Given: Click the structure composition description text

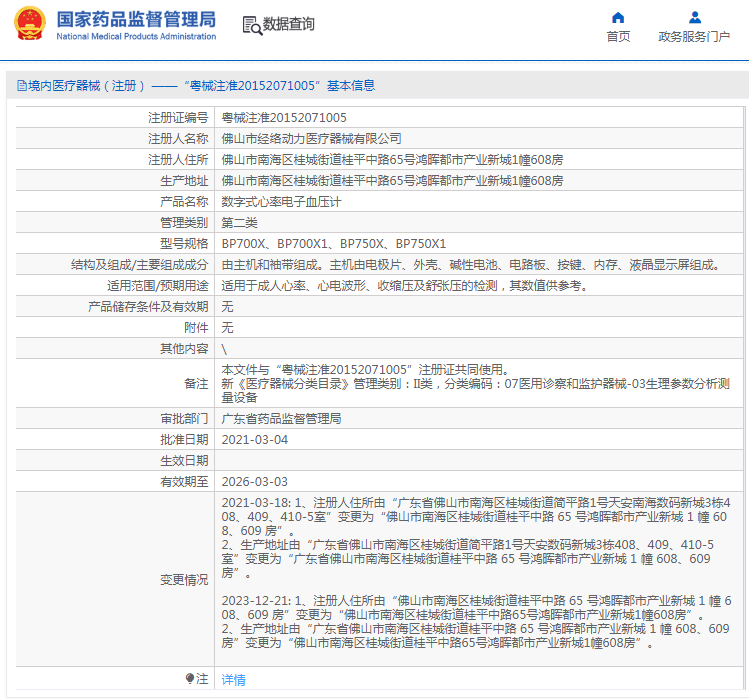Looking at the screenshot, I should point(471,265).
